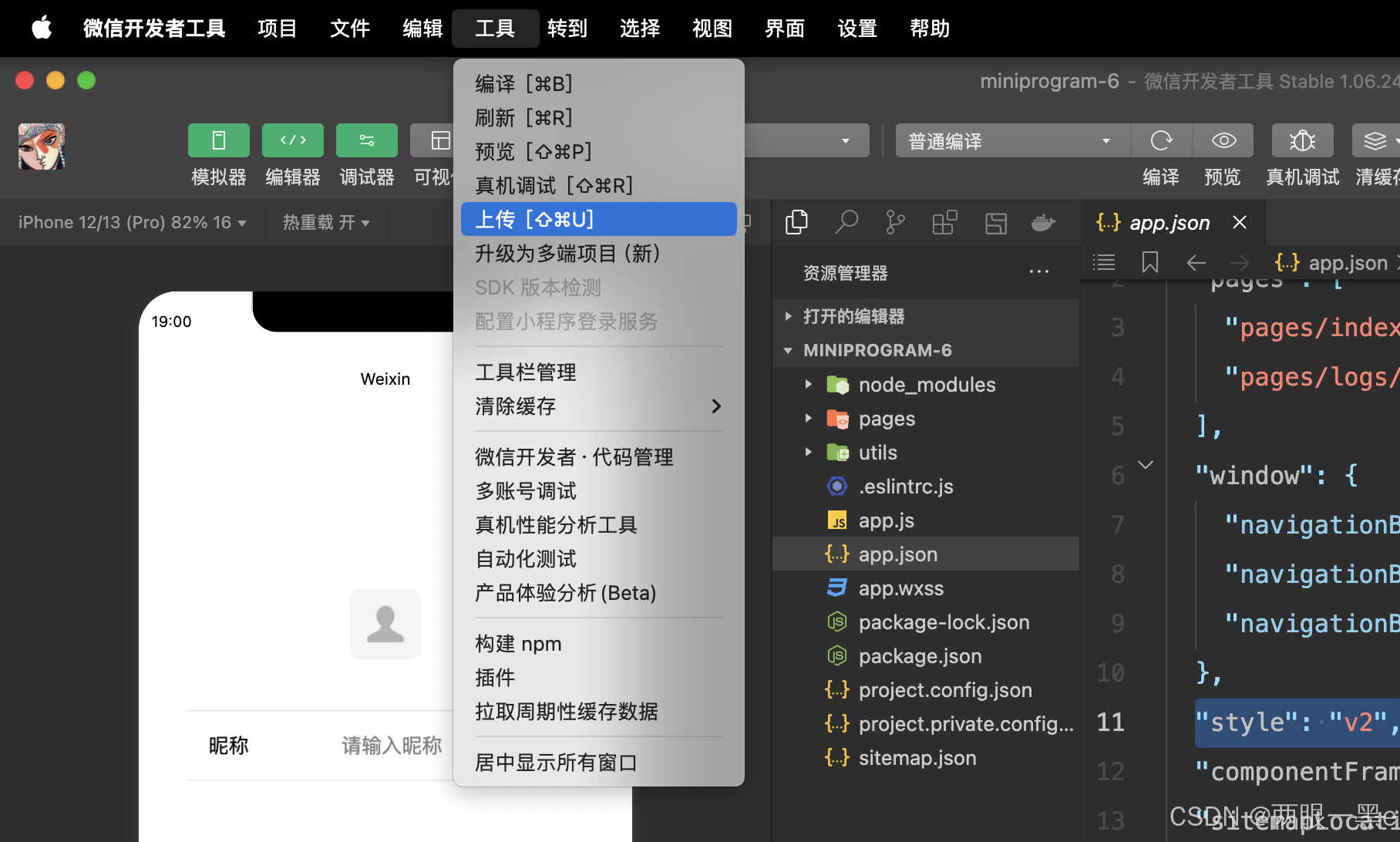Image resolution: width=1400 pixels, height=842 pixels.
Task: Click the navigate forward arrow icon
Action: 1240,263
